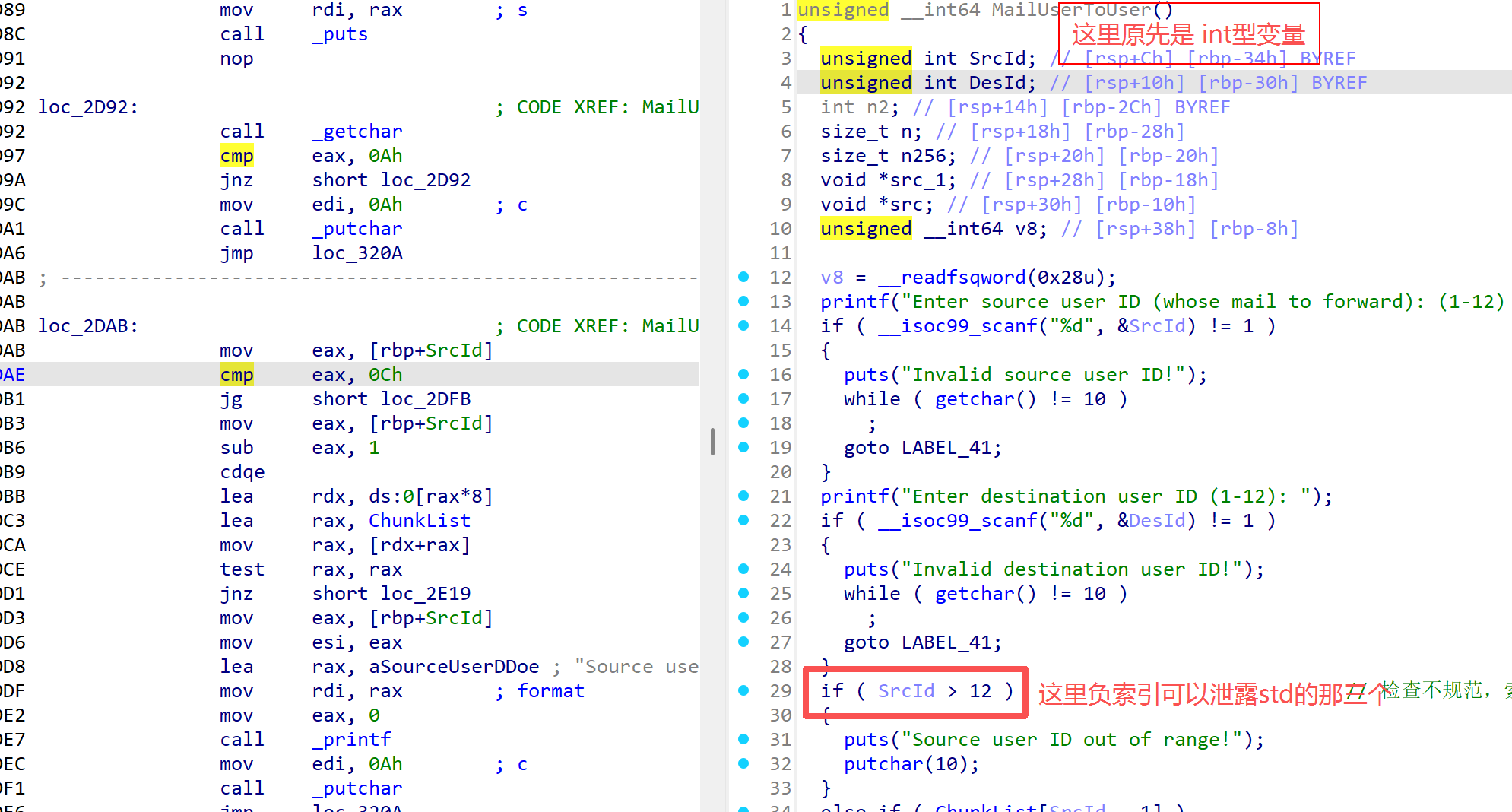Click SrcId variable declaration on line 3

[x=1001, y=59]
